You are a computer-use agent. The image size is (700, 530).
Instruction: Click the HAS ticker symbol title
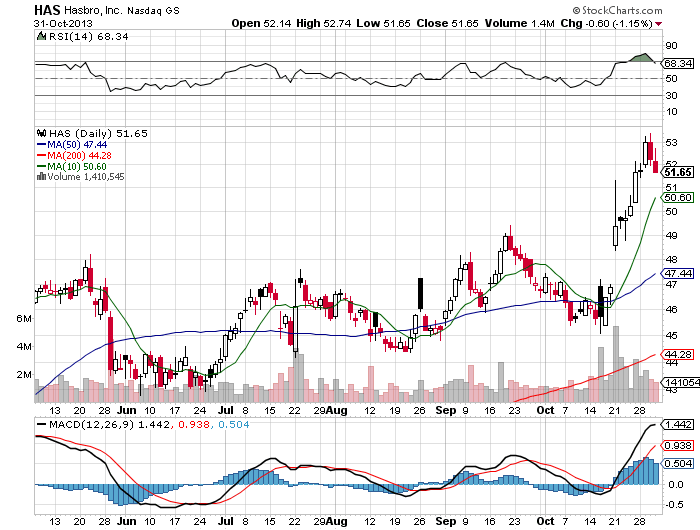pyautogui.click(x=47, y=10)
